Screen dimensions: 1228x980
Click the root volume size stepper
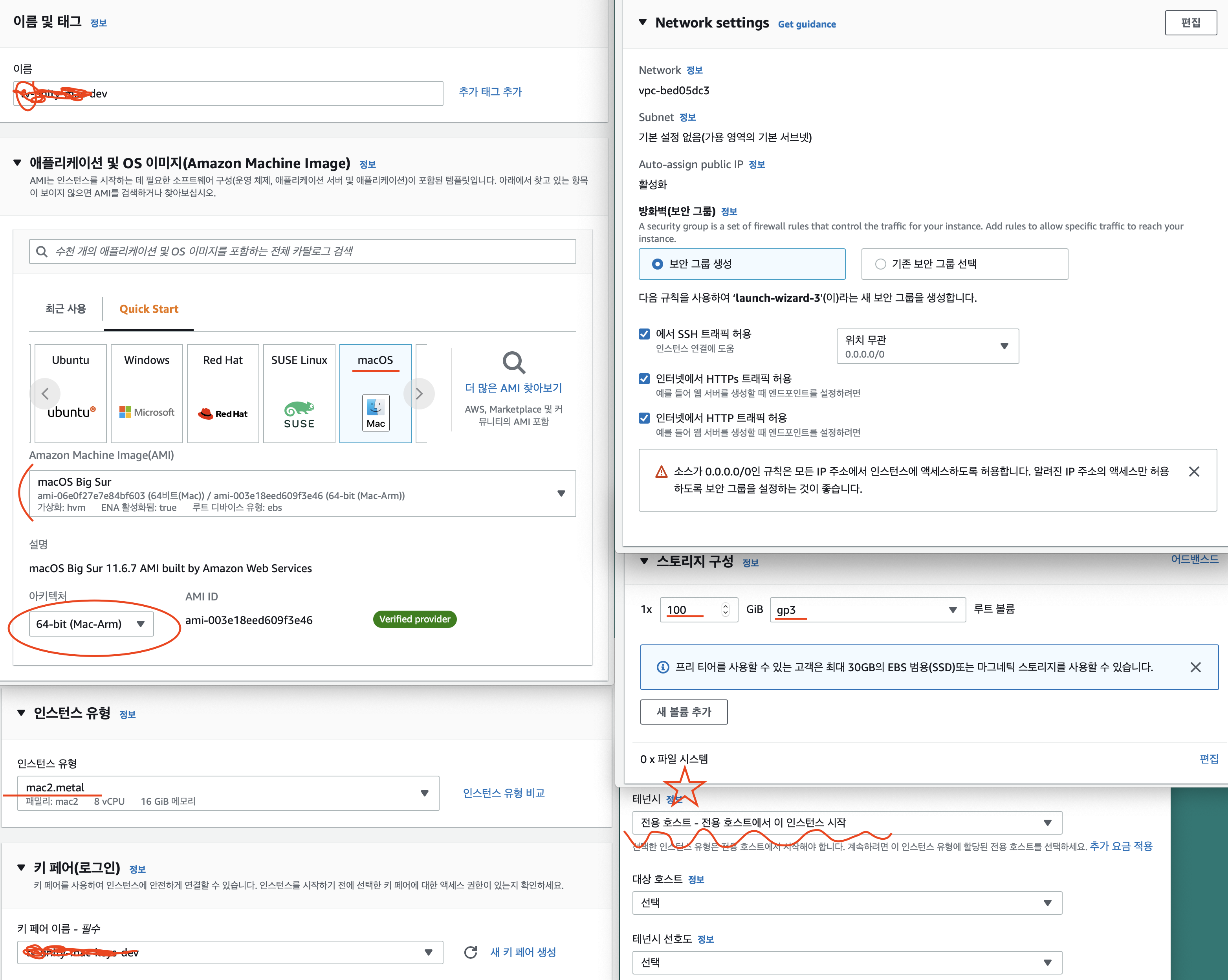tap(725, 610)
